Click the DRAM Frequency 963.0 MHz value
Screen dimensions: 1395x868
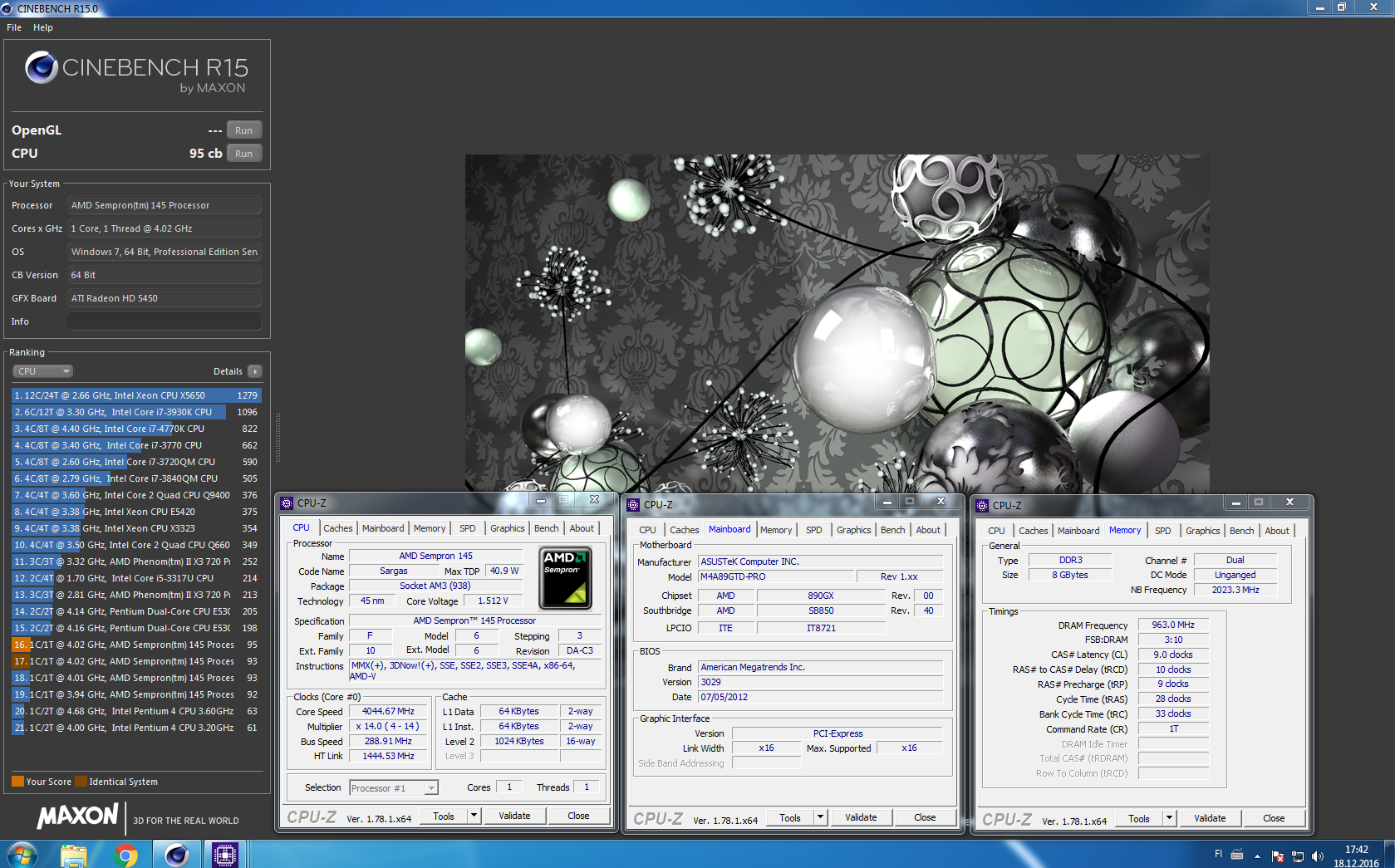1173,625
